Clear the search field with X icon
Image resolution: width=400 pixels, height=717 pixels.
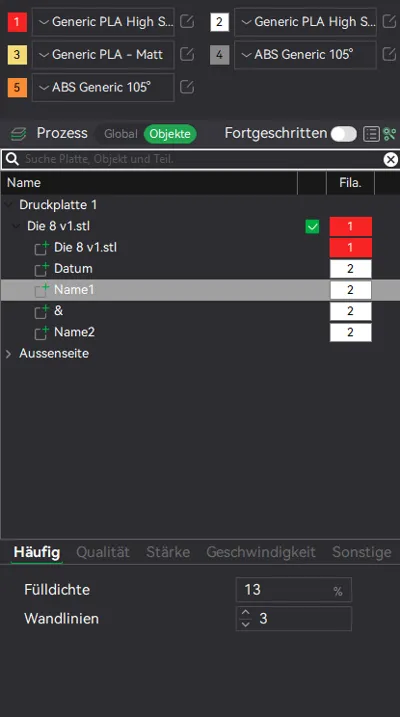(390, 159)
